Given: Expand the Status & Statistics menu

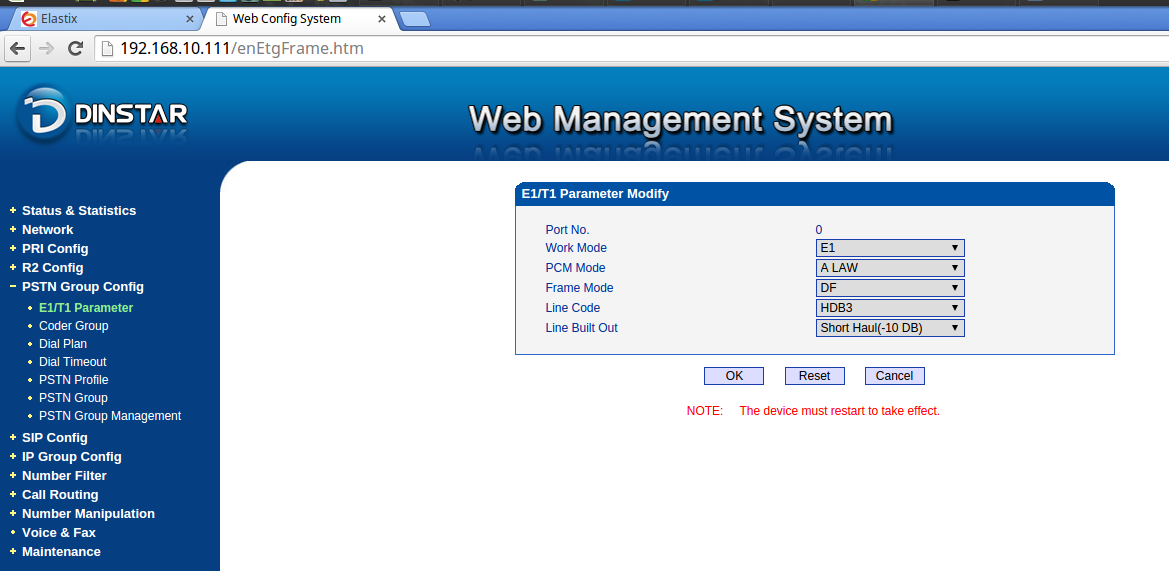Looking at the screenshot, I should point(78,211).
